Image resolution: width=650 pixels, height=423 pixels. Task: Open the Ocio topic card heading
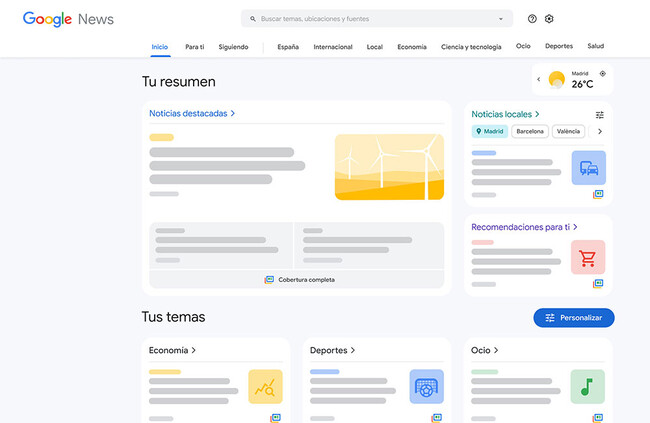point(485,350)
